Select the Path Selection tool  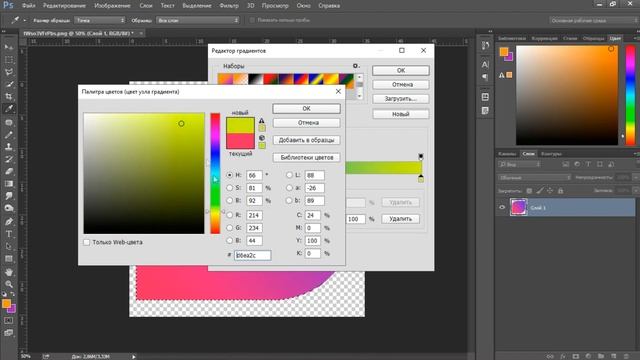tap(9, 247)
